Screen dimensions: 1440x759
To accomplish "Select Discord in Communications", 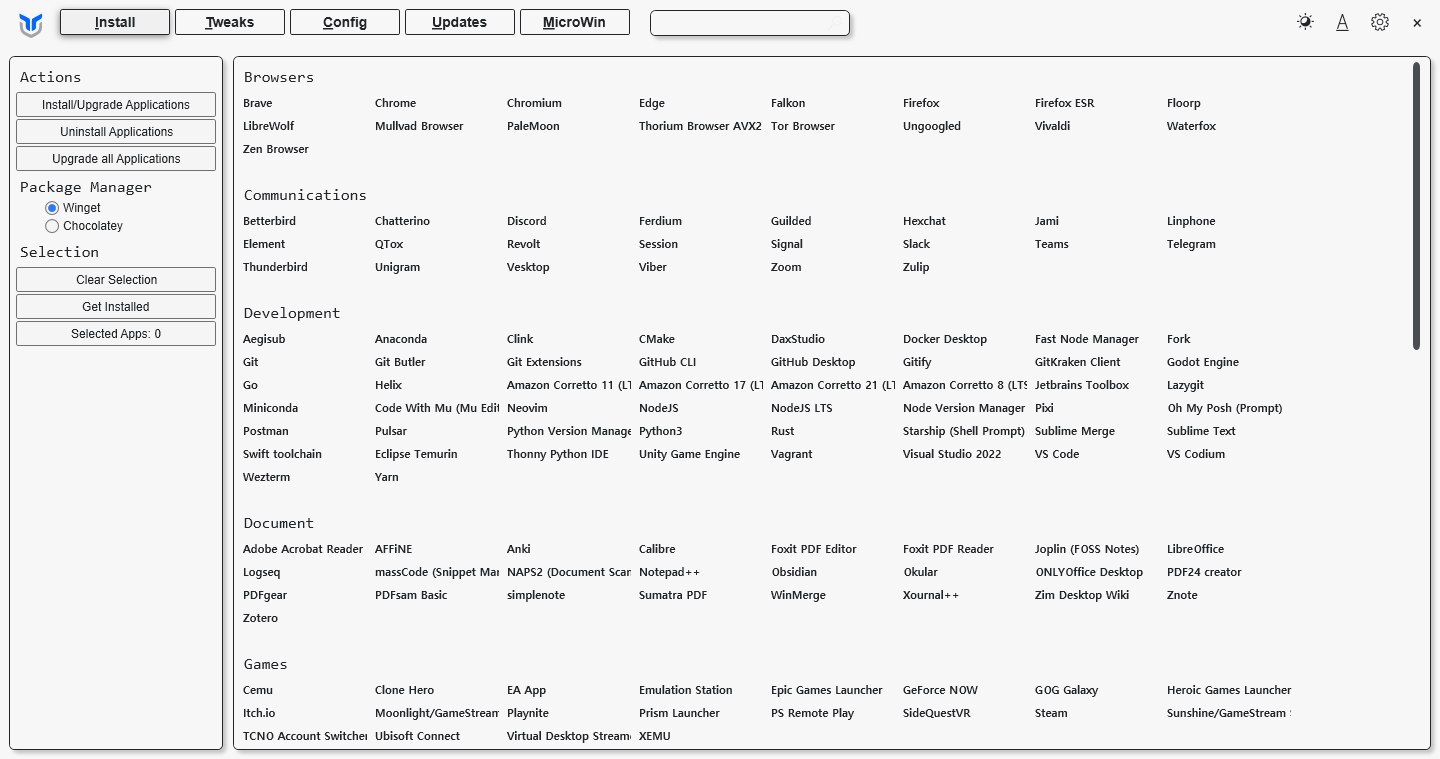I will 526,221.
